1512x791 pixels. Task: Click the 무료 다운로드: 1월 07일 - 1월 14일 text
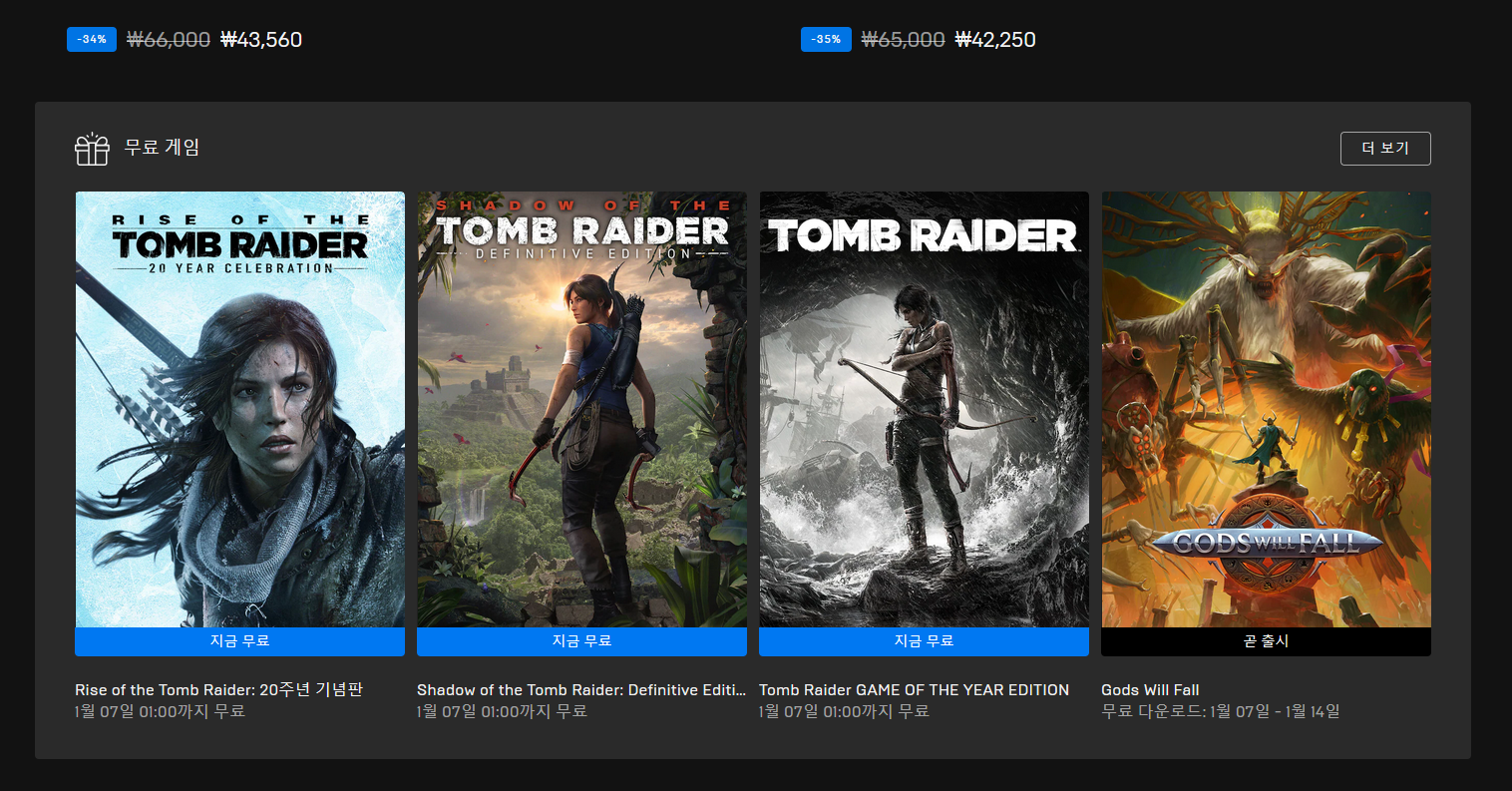(x=1220, y=711)
